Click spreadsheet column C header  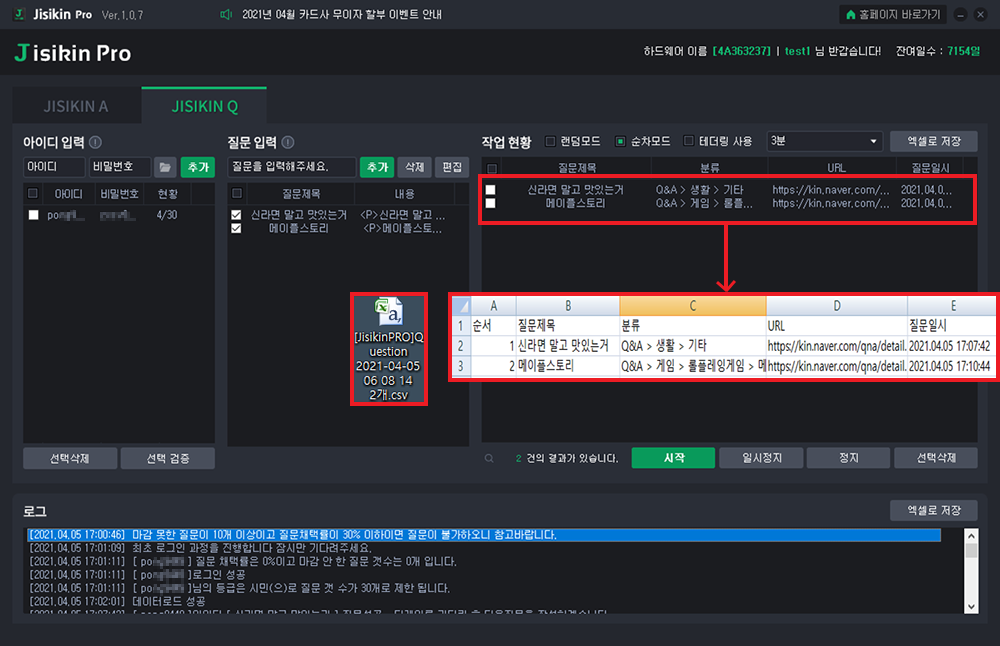(x=693, y=306)
